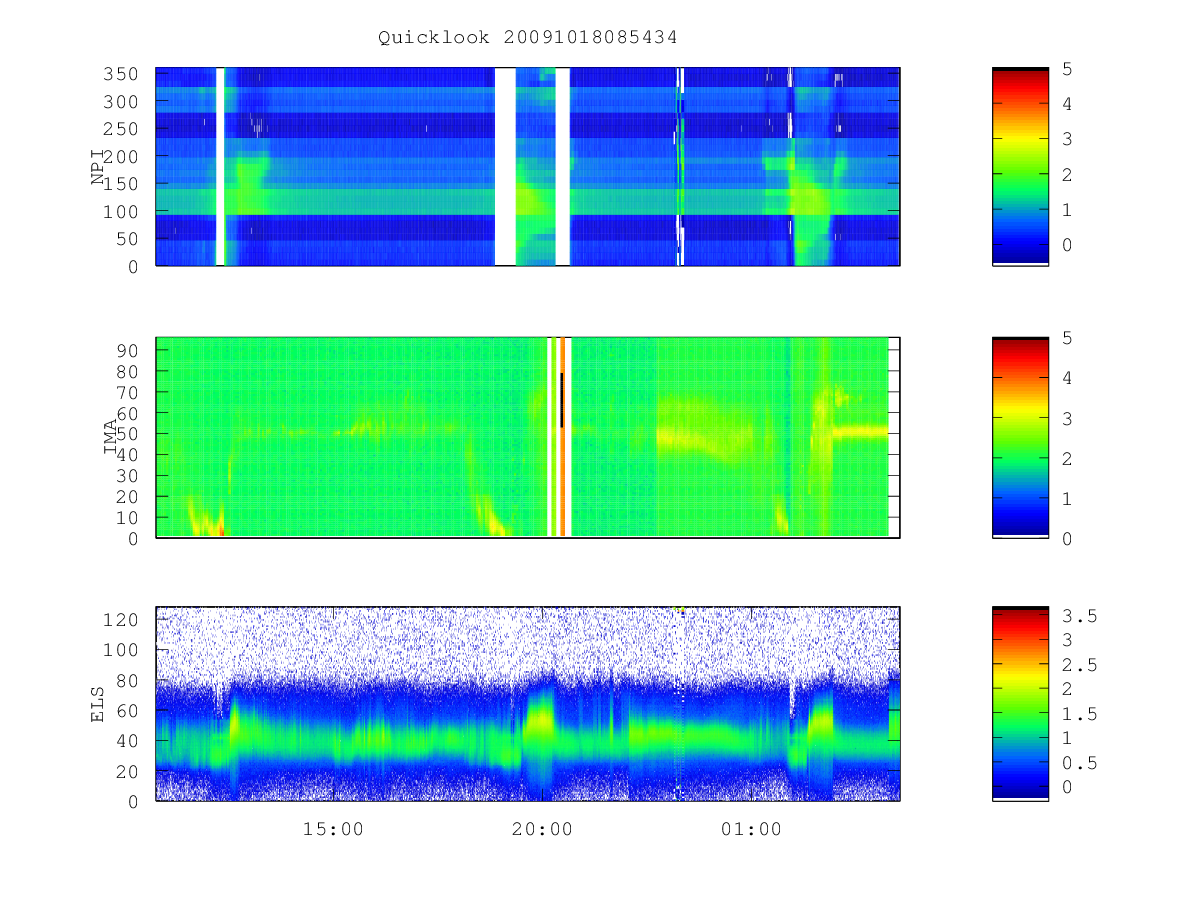Click the IMA y-axis label
1200x900 pixels.
click(110, 438)
